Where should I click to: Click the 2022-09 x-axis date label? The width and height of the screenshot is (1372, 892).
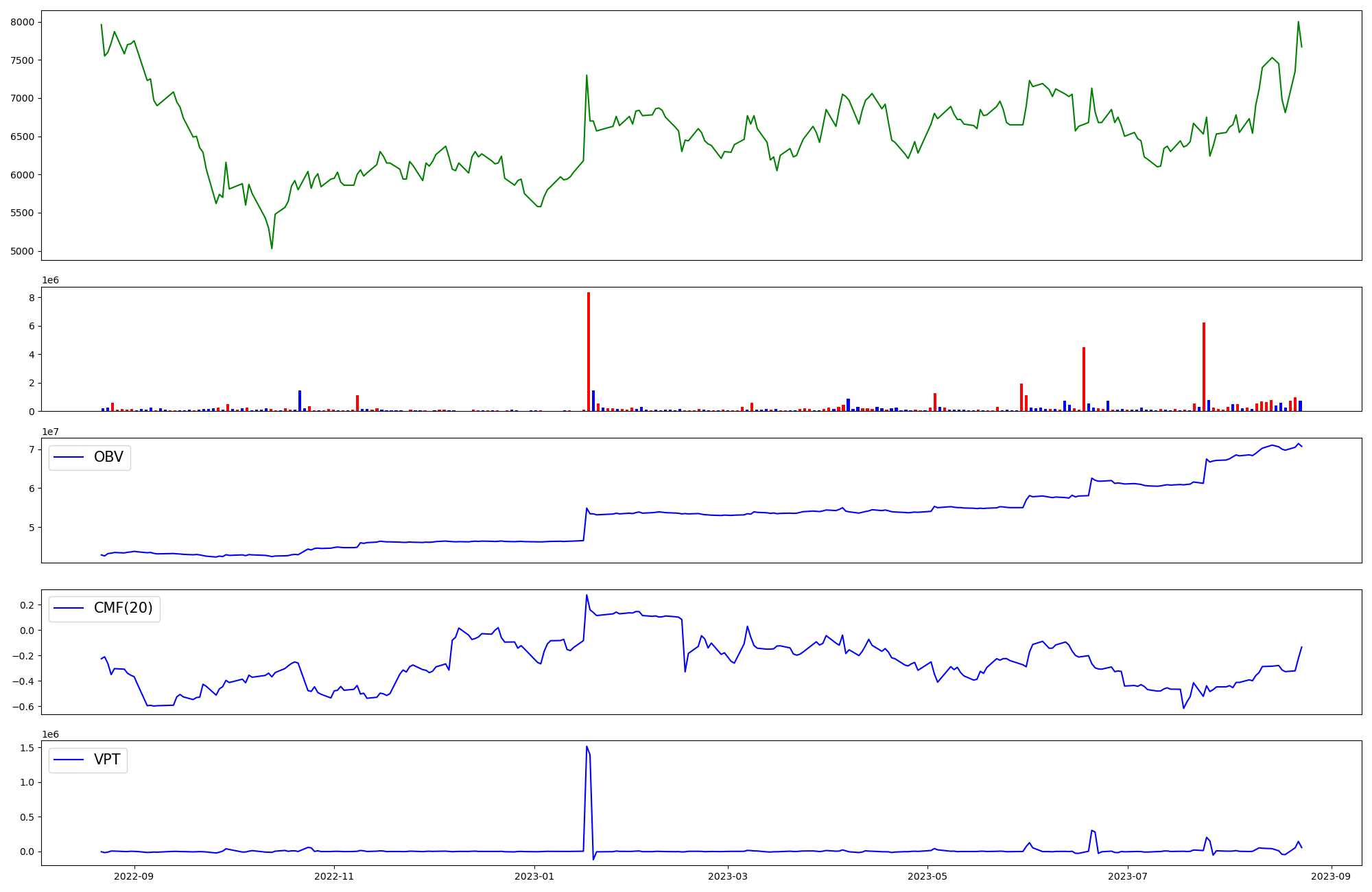point(134,876)
